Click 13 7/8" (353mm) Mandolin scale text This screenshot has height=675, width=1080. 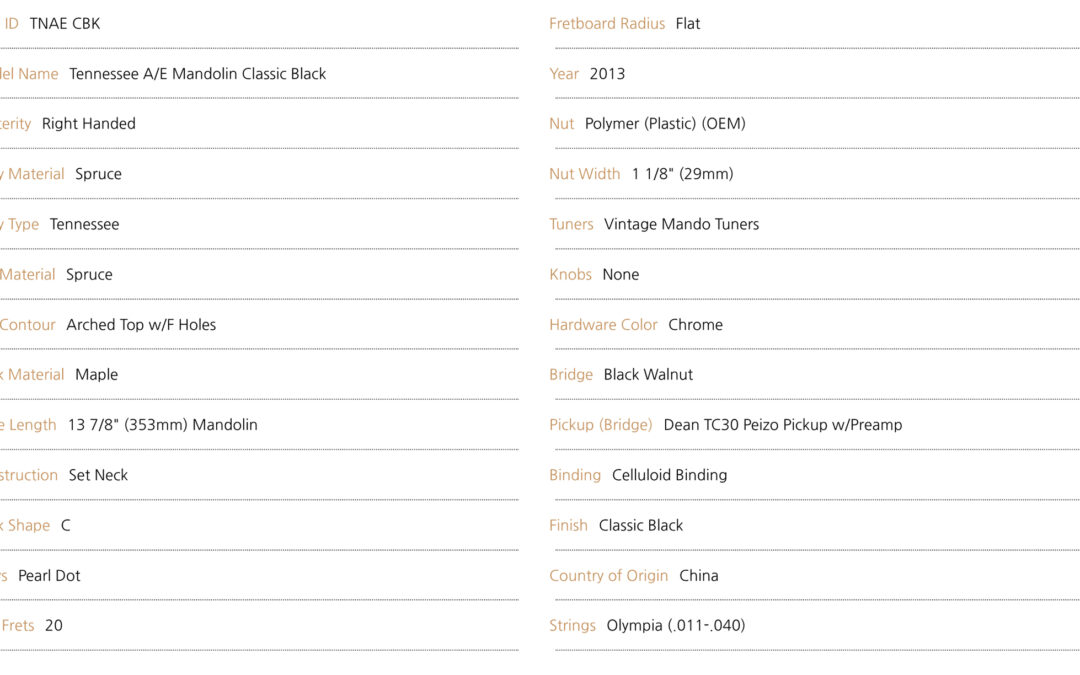(163, 425)
